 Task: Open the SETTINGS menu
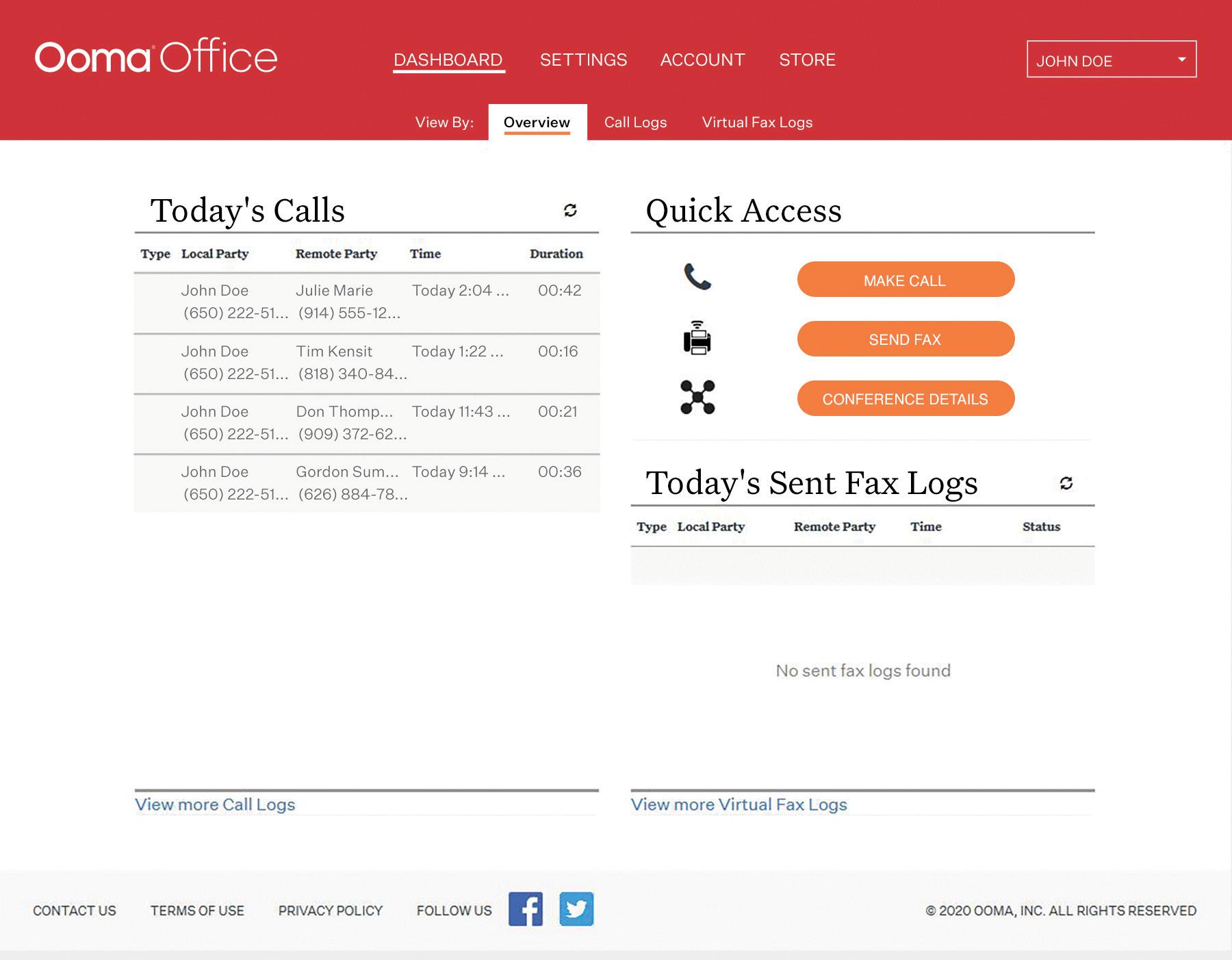[583, 60]
